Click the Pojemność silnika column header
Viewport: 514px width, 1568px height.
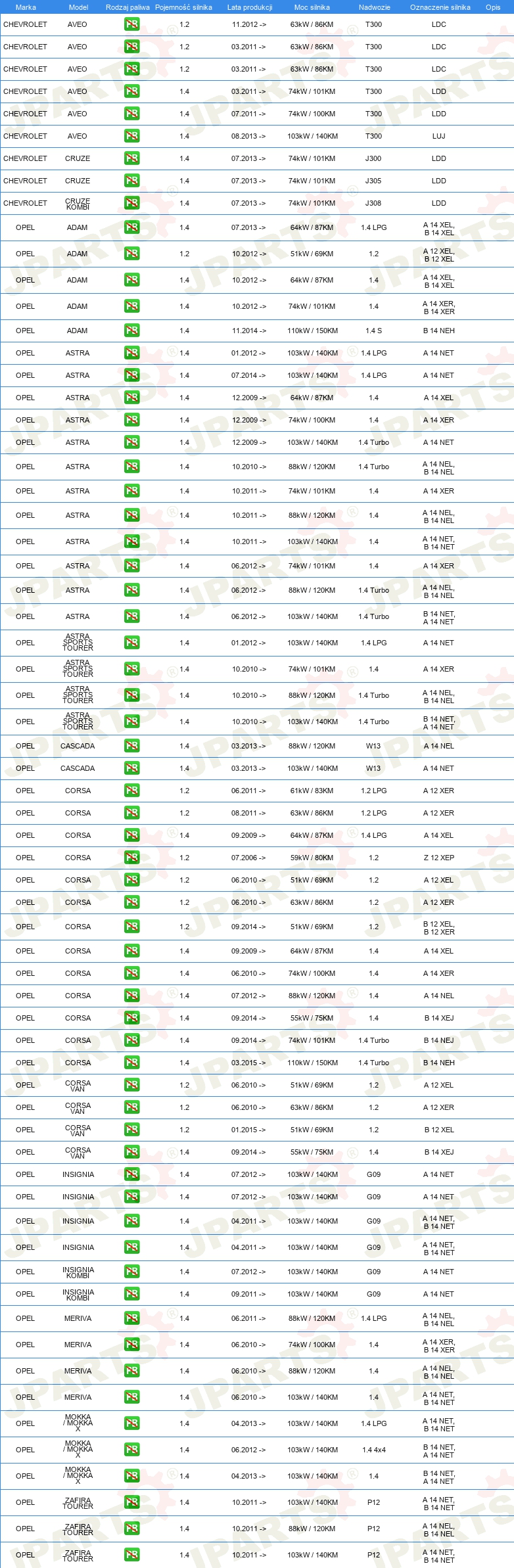(183, 7)
